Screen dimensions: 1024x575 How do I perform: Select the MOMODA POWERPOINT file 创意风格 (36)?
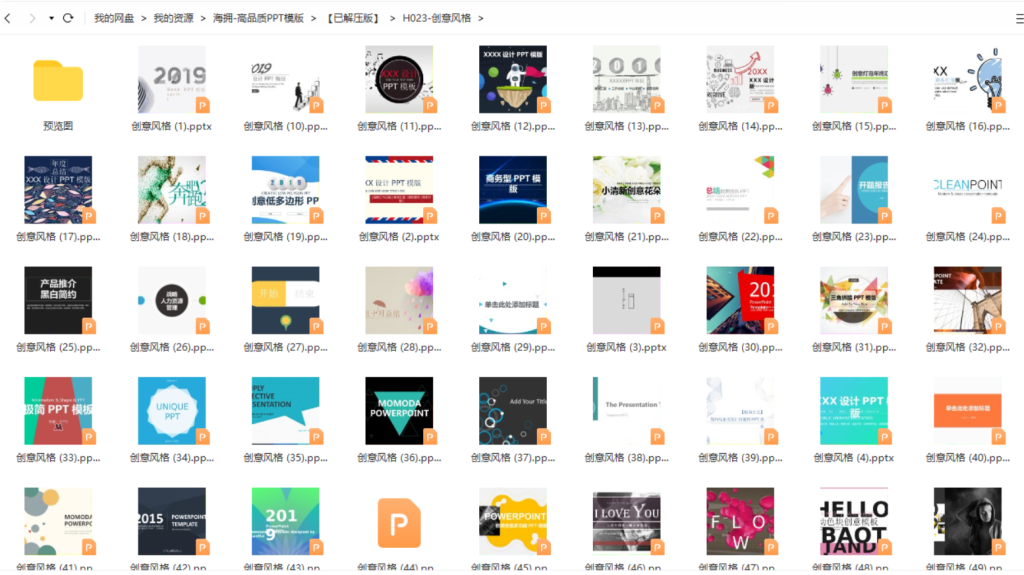click(399, 410)
